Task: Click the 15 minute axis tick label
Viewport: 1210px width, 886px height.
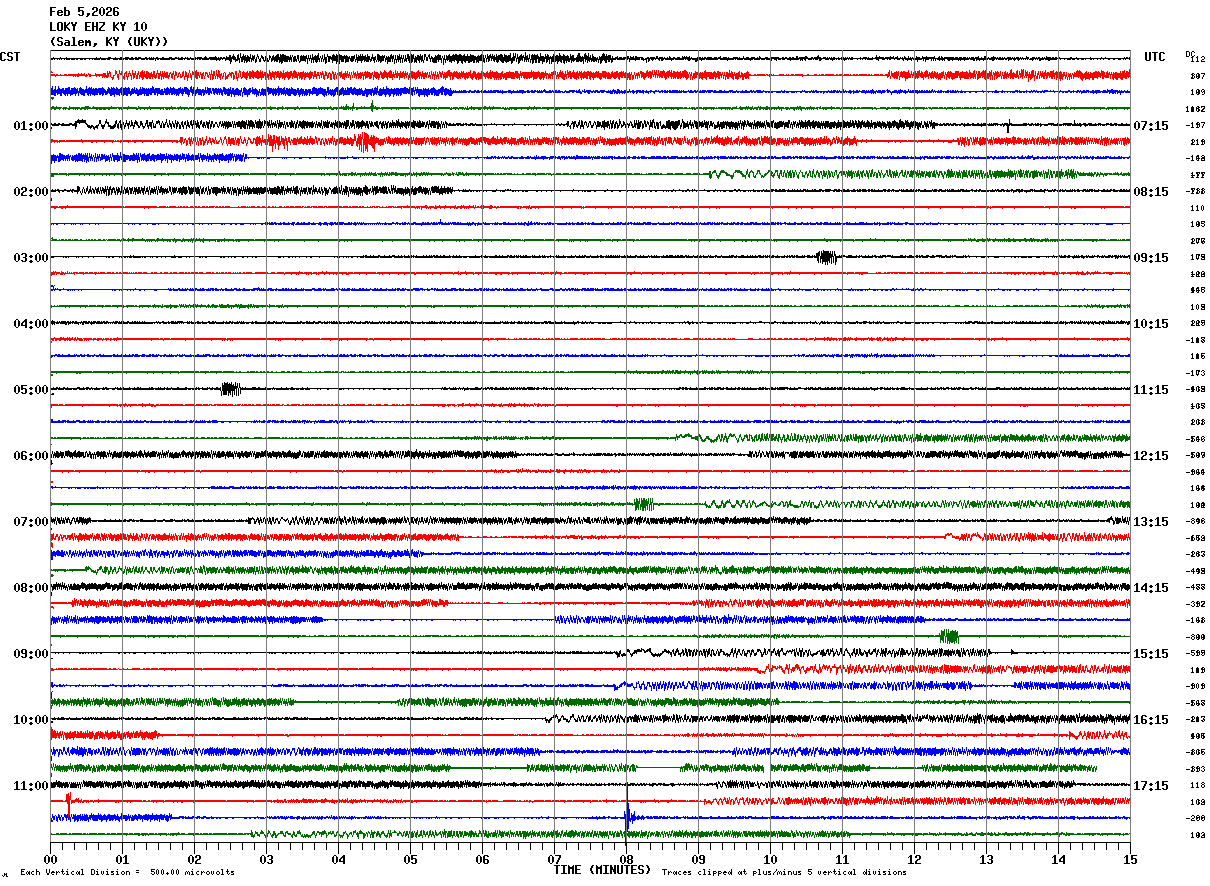Action: tap(1130, 859)
